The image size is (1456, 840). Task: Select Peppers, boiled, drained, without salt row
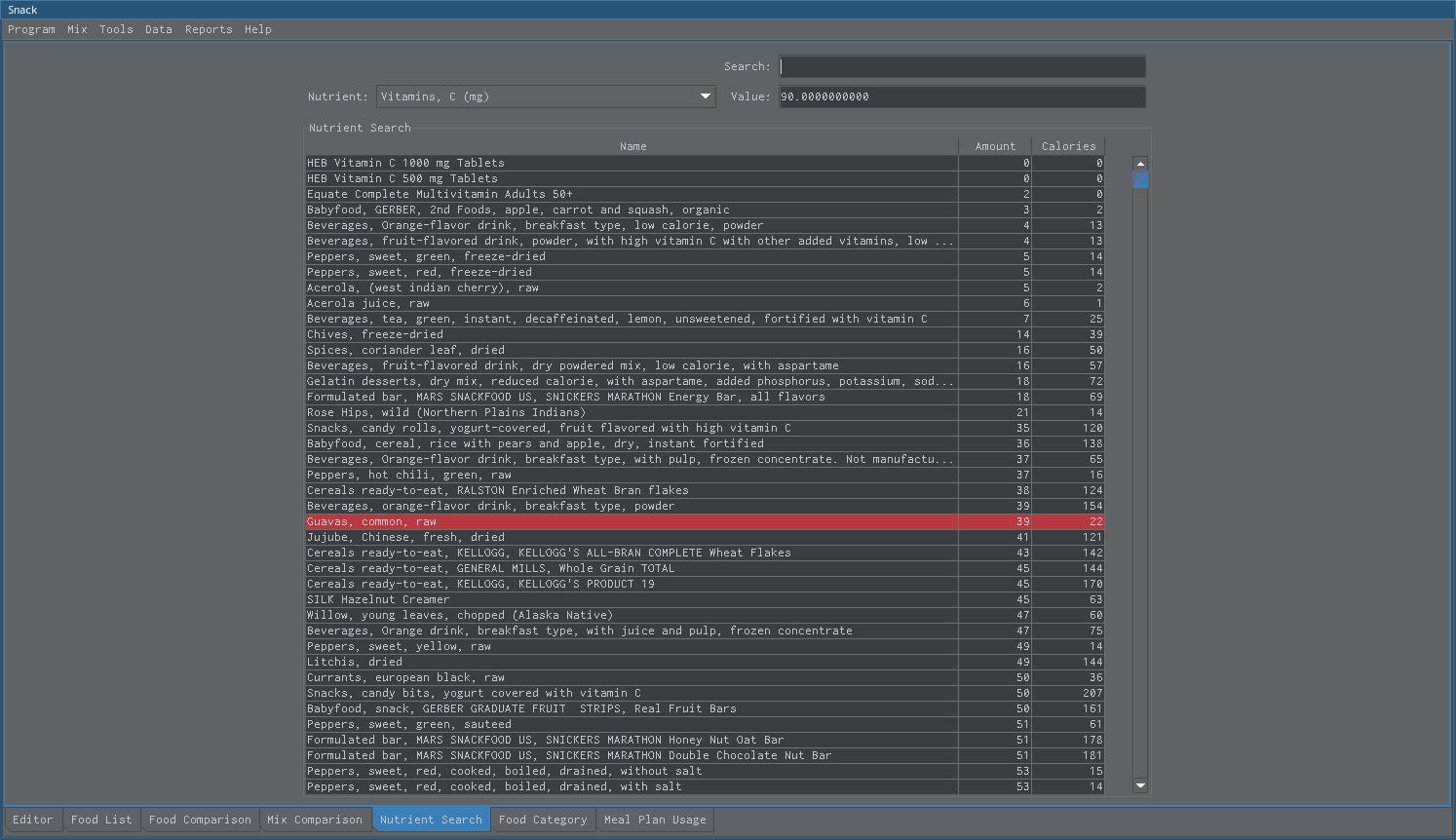pyautogui.click(x=705, y=771)
